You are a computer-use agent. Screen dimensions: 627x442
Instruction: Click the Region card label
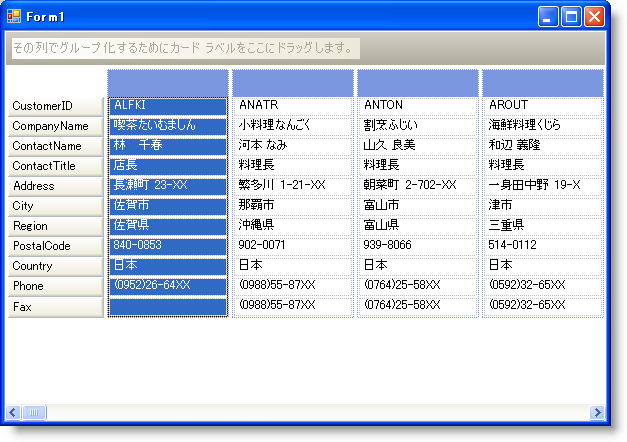[56, 226]
